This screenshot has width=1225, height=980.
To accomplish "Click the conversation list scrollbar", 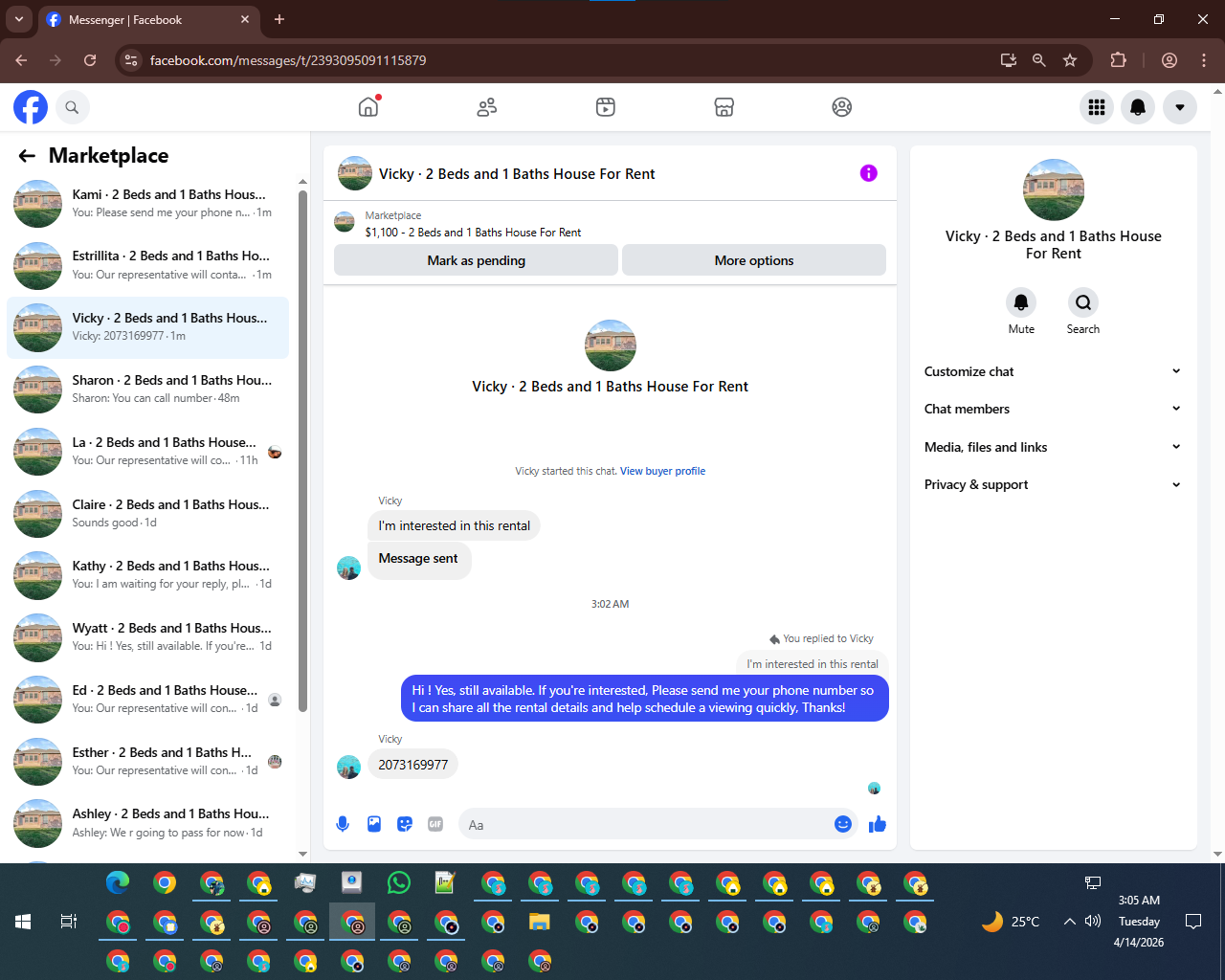I will coord(302,450).
